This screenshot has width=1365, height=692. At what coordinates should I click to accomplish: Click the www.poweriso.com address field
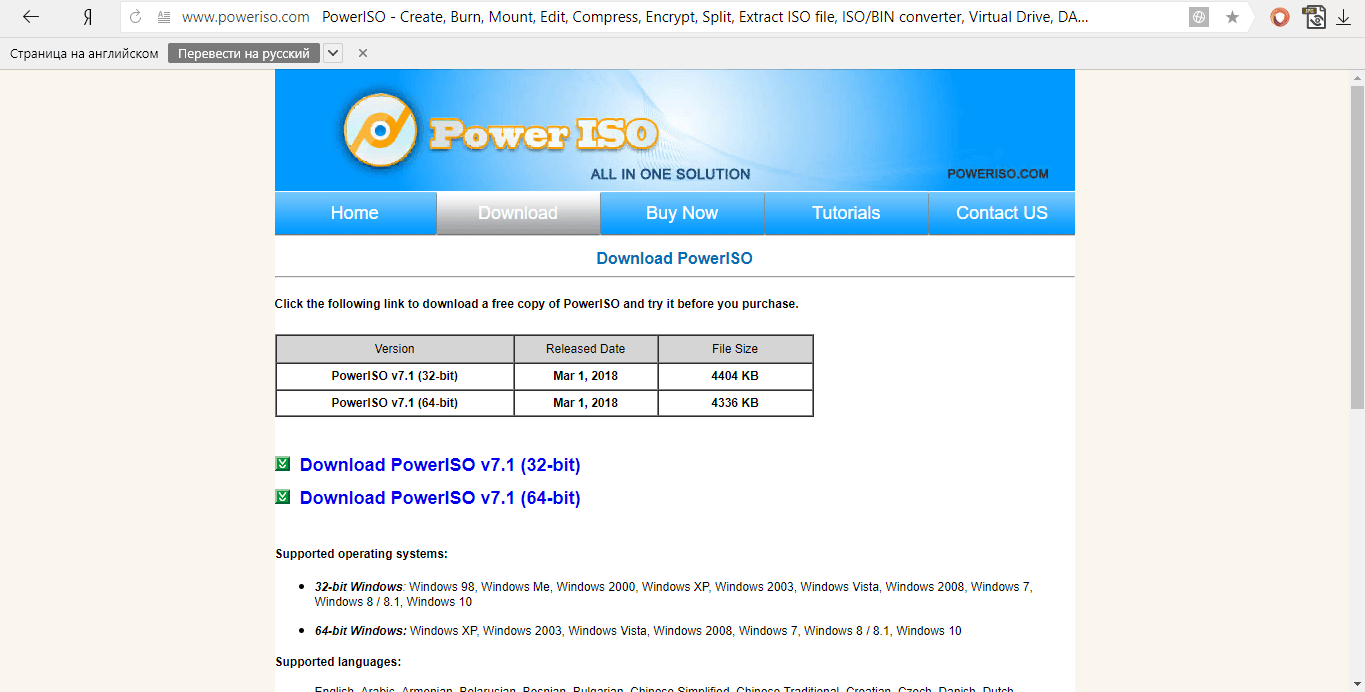click(x=245, y=17)
